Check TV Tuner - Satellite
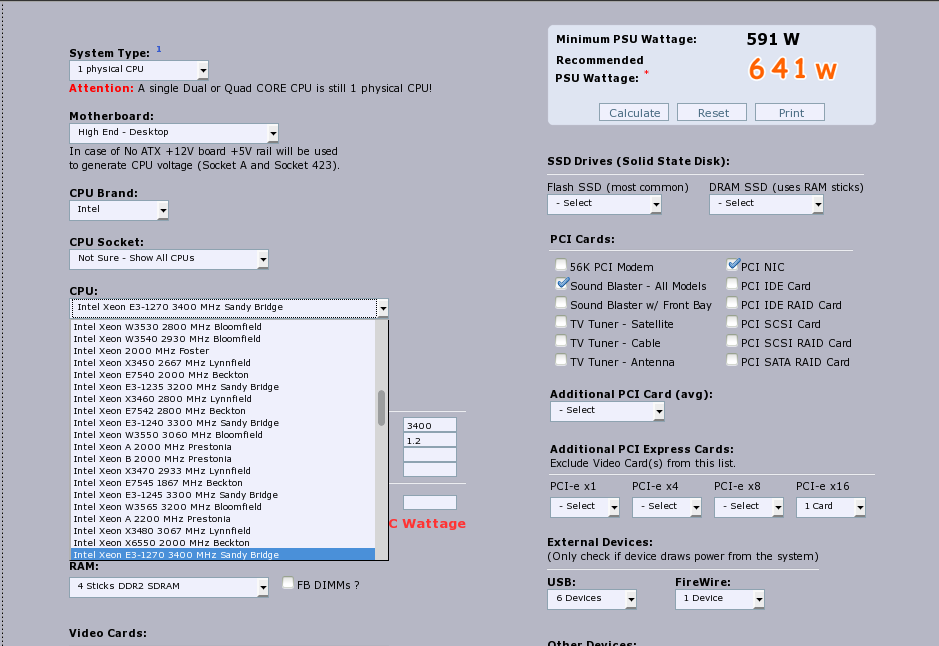Image resolution: width=939 pixels, height=646 pixels. point(561,323)
